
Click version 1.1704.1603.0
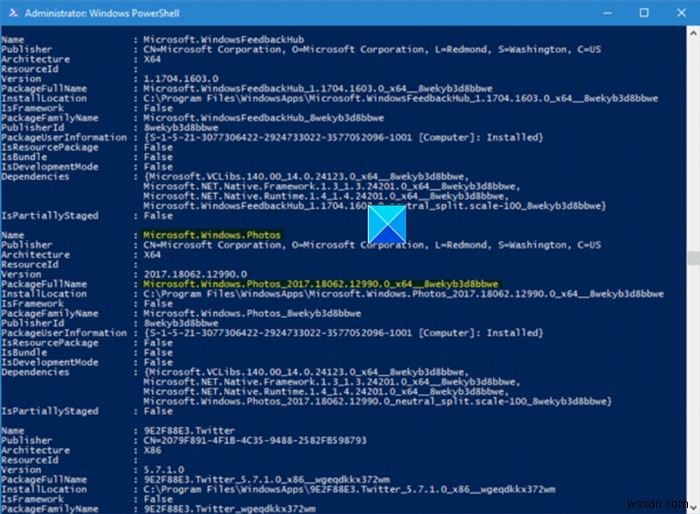181,79
